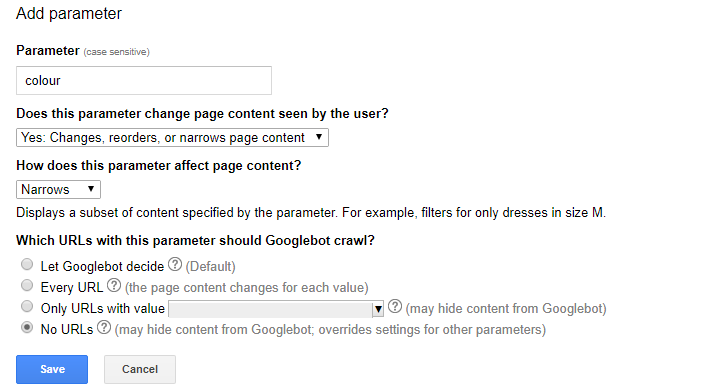Open help icon next to No URLs

coord(104,327)
